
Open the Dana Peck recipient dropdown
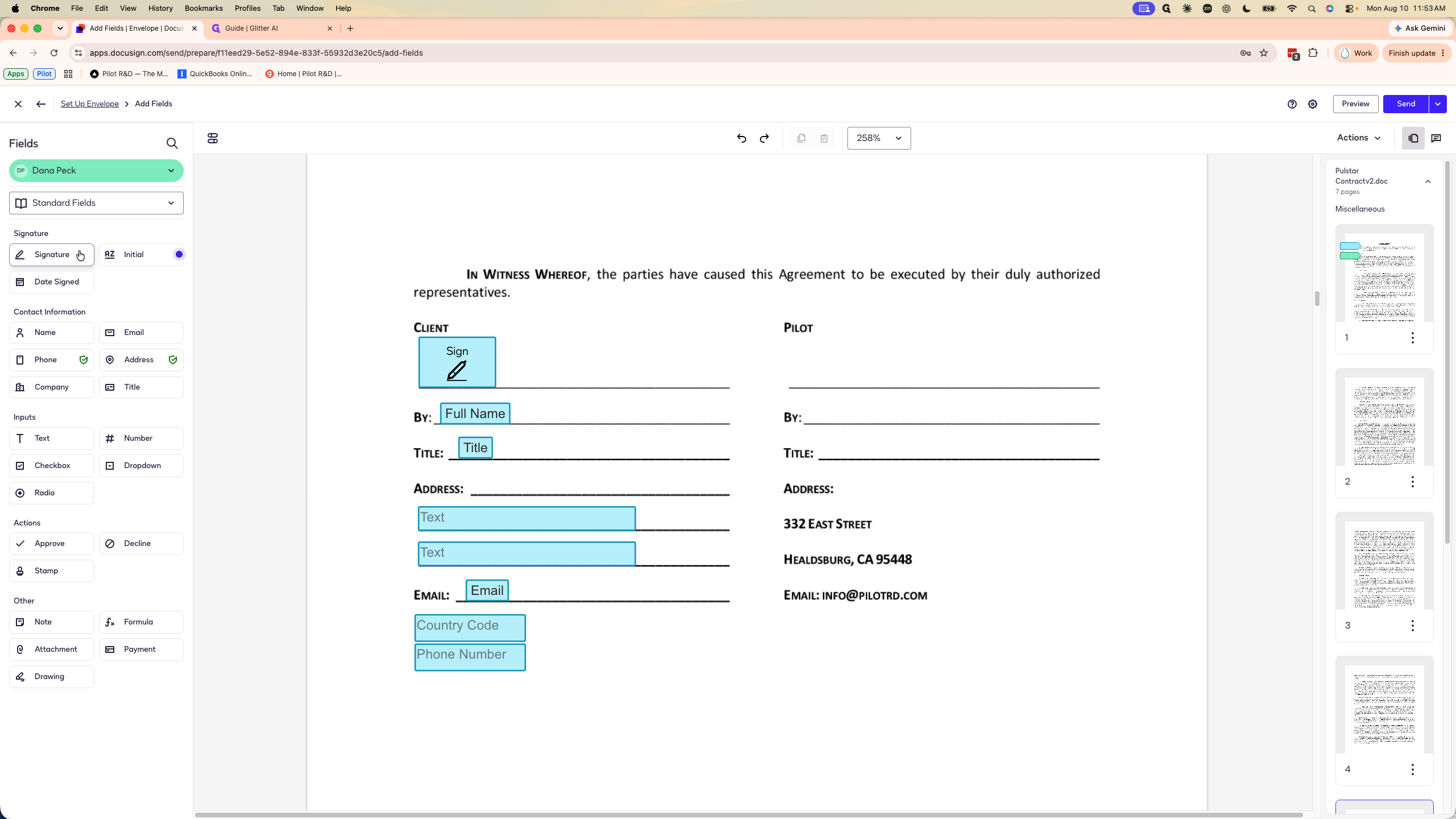pos(96,171)
